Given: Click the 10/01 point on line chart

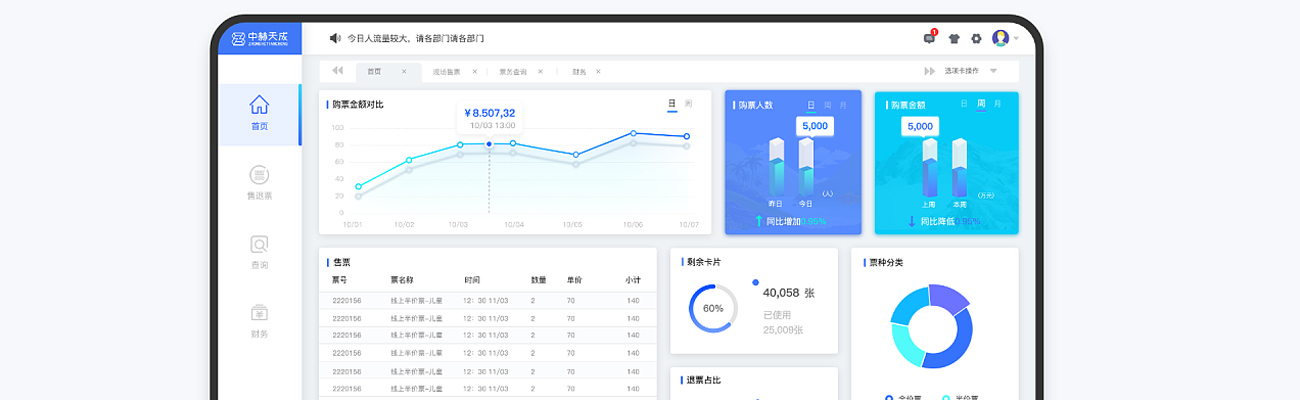Looking at the screenshot, I should tap(358, 186).
